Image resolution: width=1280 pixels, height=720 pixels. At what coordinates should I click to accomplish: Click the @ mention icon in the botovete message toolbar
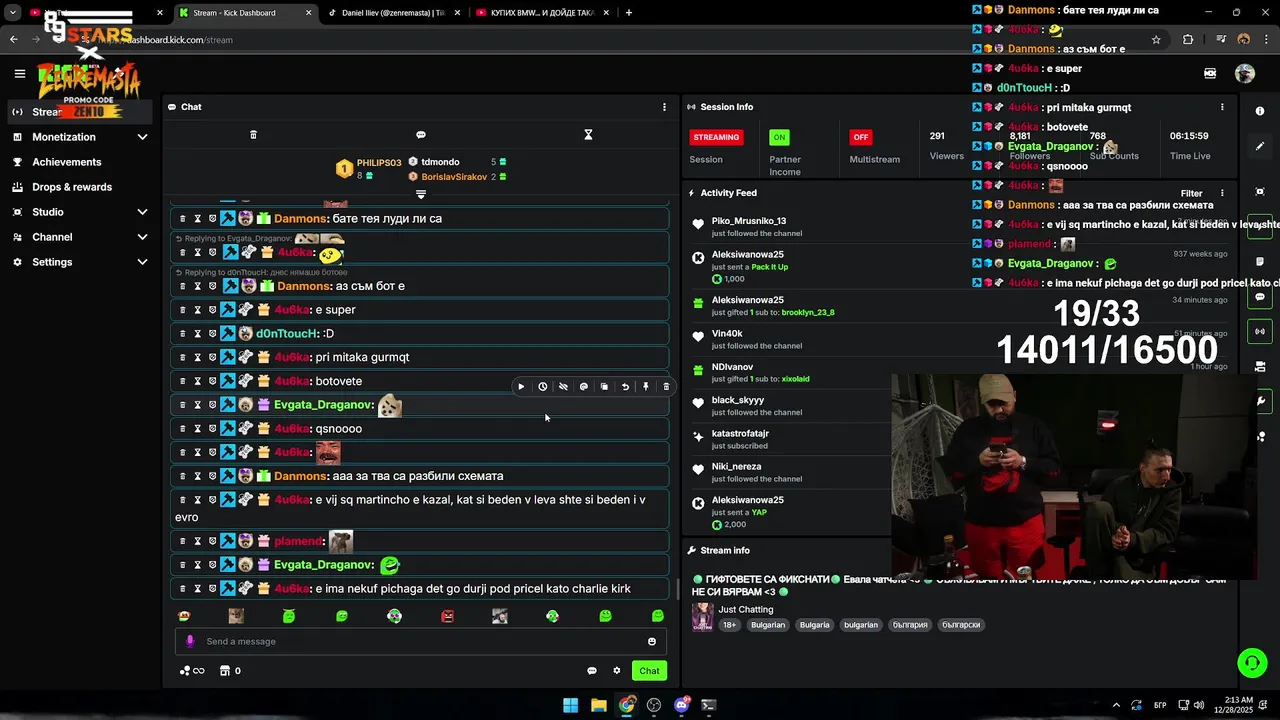click(584, 387)
